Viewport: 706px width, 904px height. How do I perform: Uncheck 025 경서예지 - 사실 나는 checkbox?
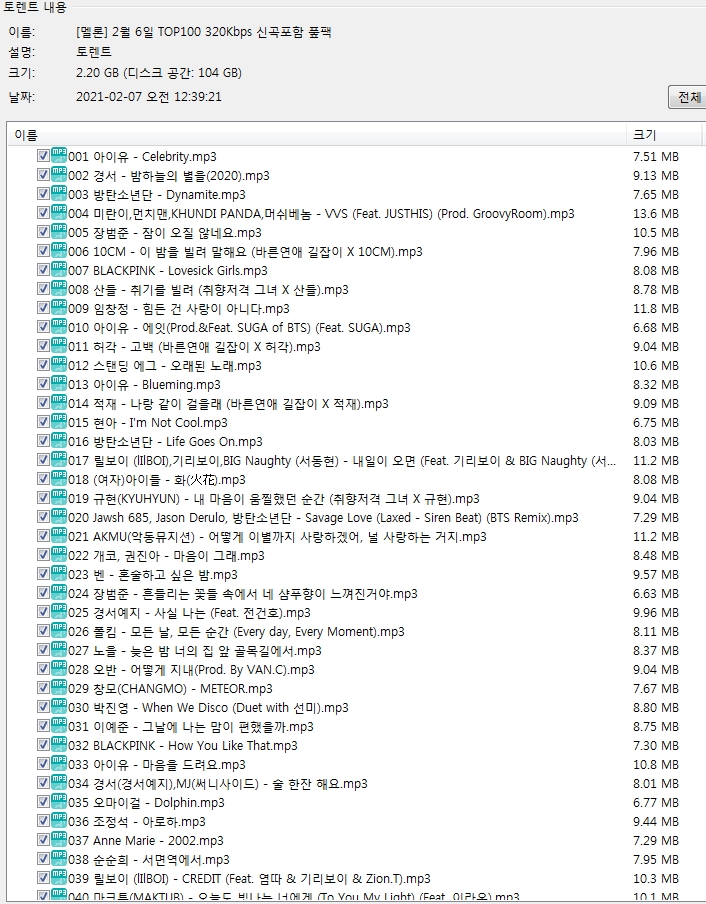click(x=43, y=613)
